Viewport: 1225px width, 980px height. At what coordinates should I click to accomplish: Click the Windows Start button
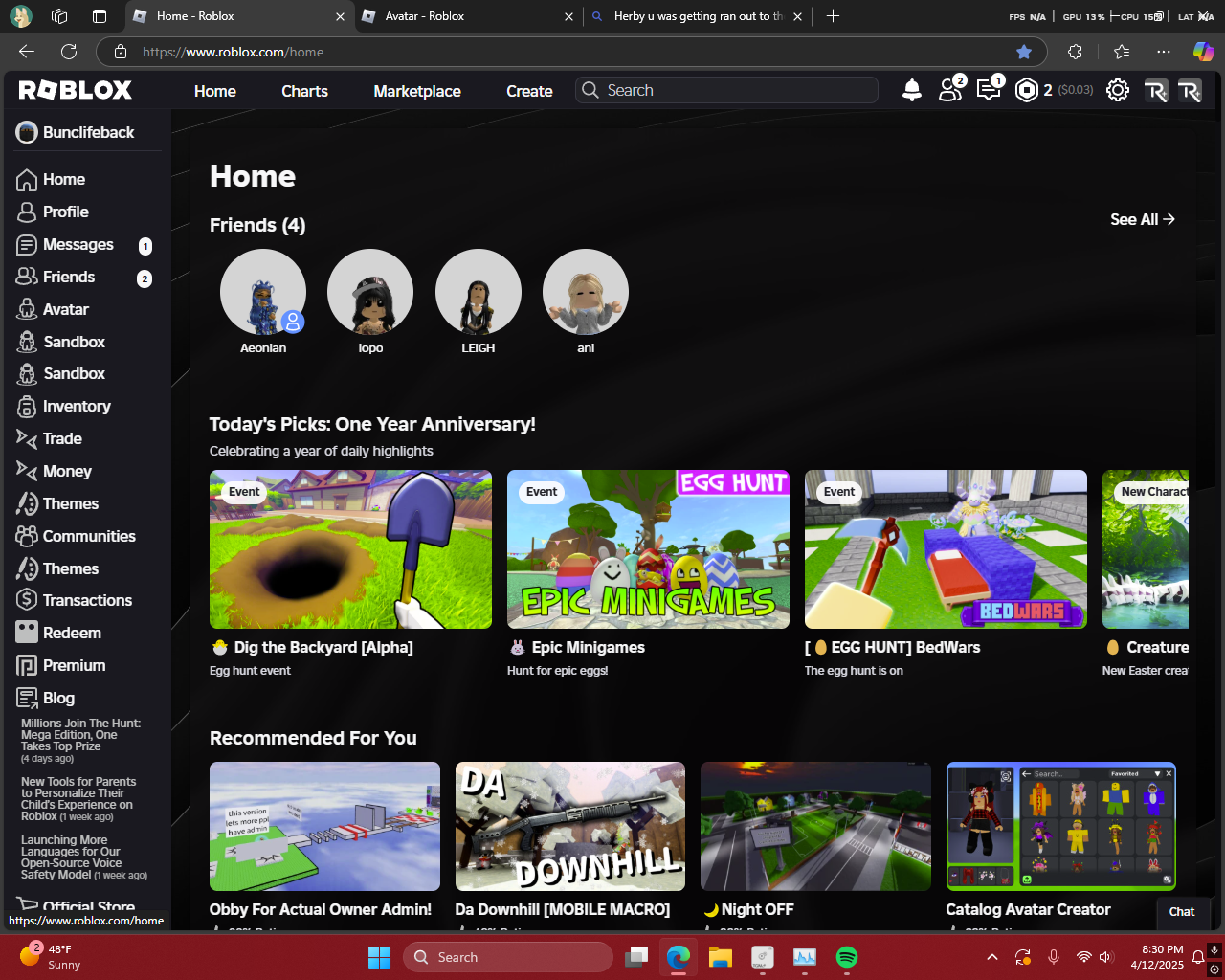tap(379, 957)
